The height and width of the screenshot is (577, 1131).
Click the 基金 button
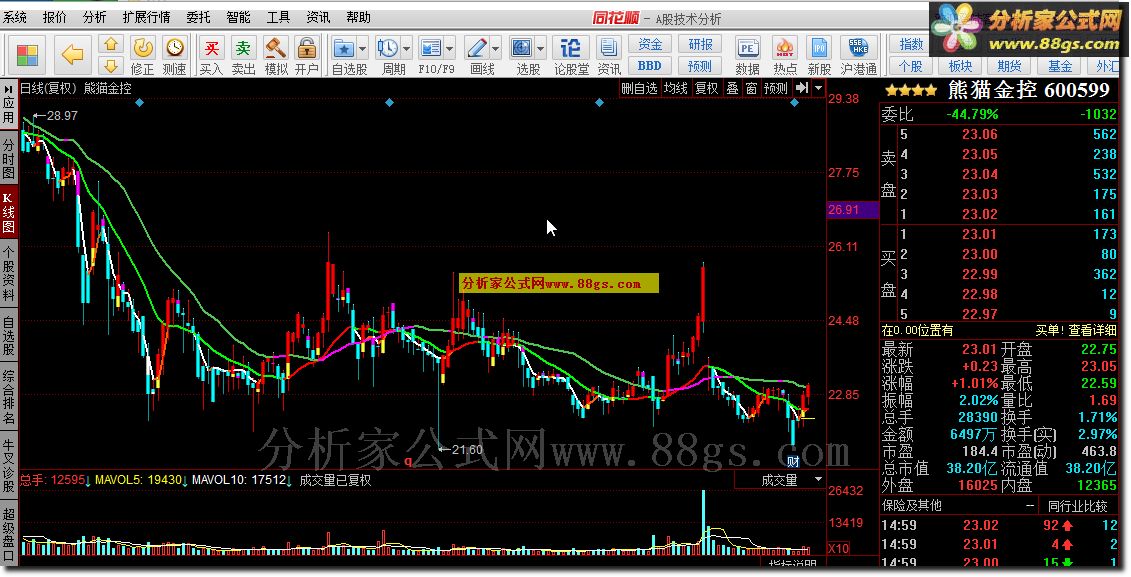tap(1060, 66)
